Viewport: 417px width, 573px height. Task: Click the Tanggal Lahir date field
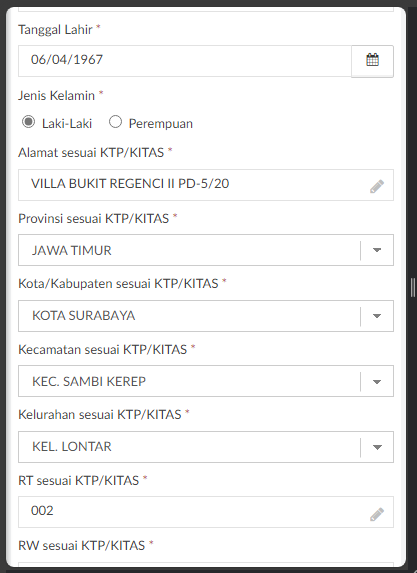tap(185, 61)
